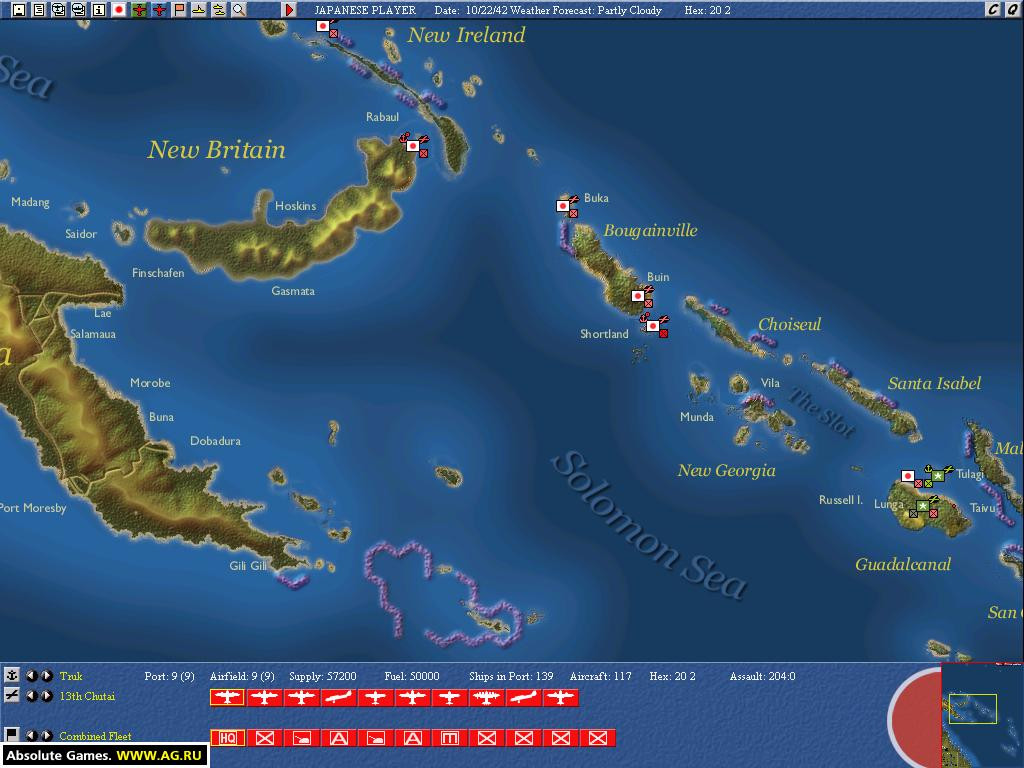Click the Finschafen map label
This screenshot has width=1024, height=768.
pos(158,273)
